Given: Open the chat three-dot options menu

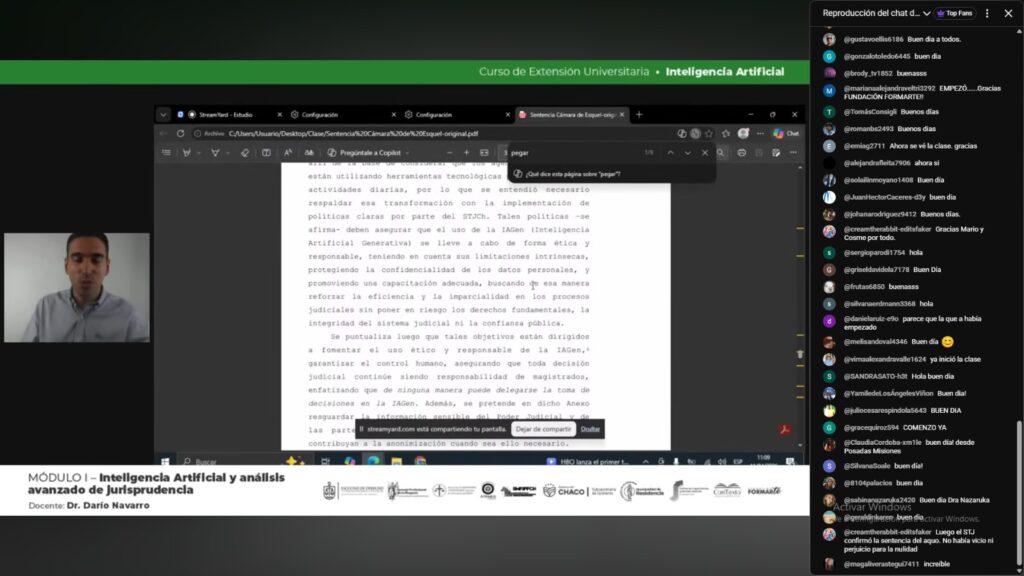Looking at the screenshot, I should tap(987, 13).
